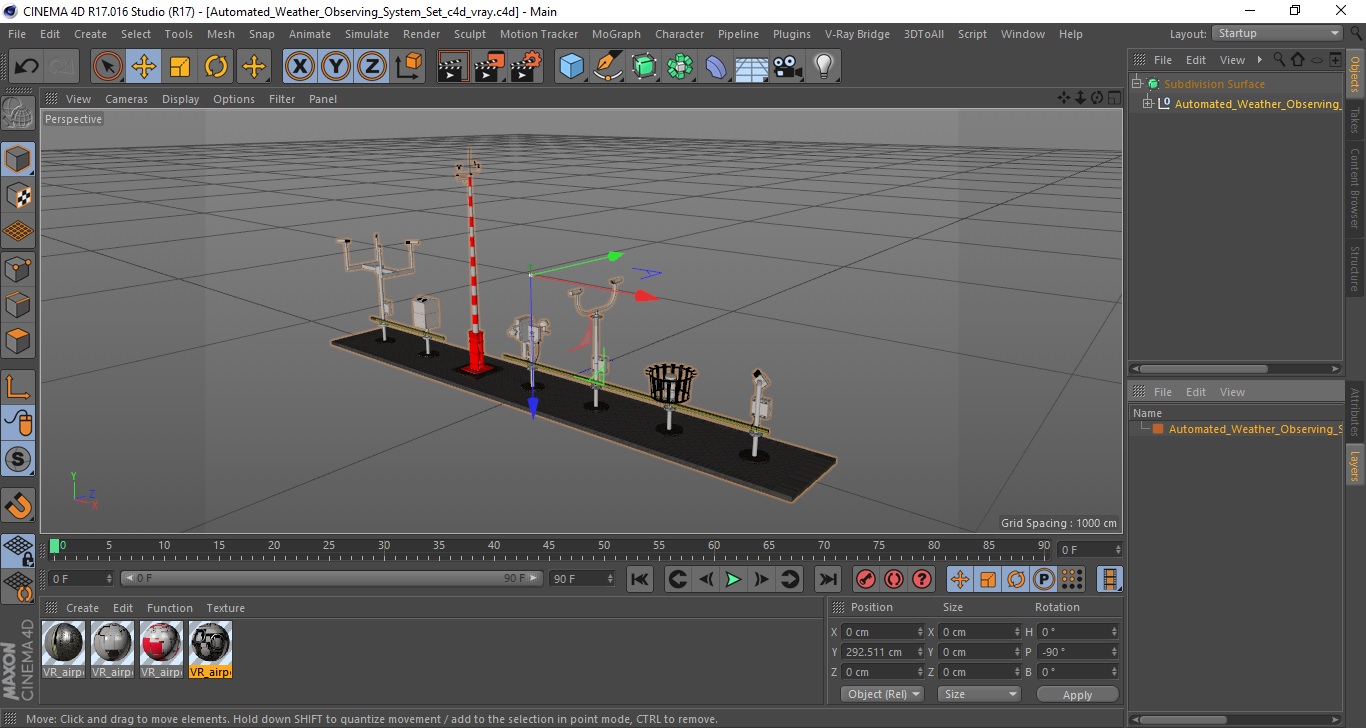Add a Floor environment object
The width and height of the screenshot is (1366, 728).
pyautogui.click(x=752, y=67)
